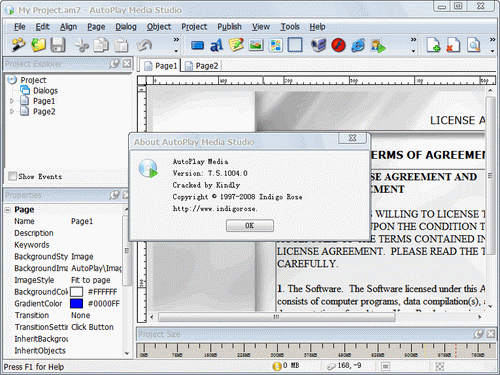Insert the multicolored grid object icon
500x375 pixels.
click(276, 45)
